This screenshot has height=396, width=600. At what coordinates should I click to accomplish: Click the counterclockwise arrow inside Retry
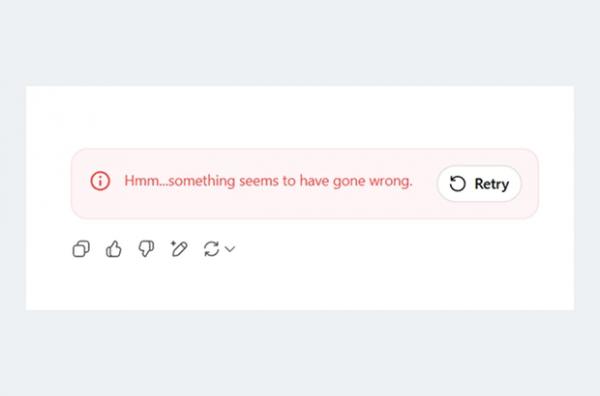click(457, 184)
